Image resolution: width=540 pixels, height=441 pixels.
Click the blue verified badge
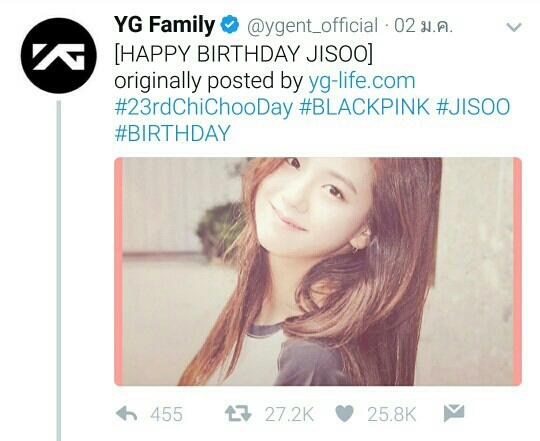click(x=230, y=26)
